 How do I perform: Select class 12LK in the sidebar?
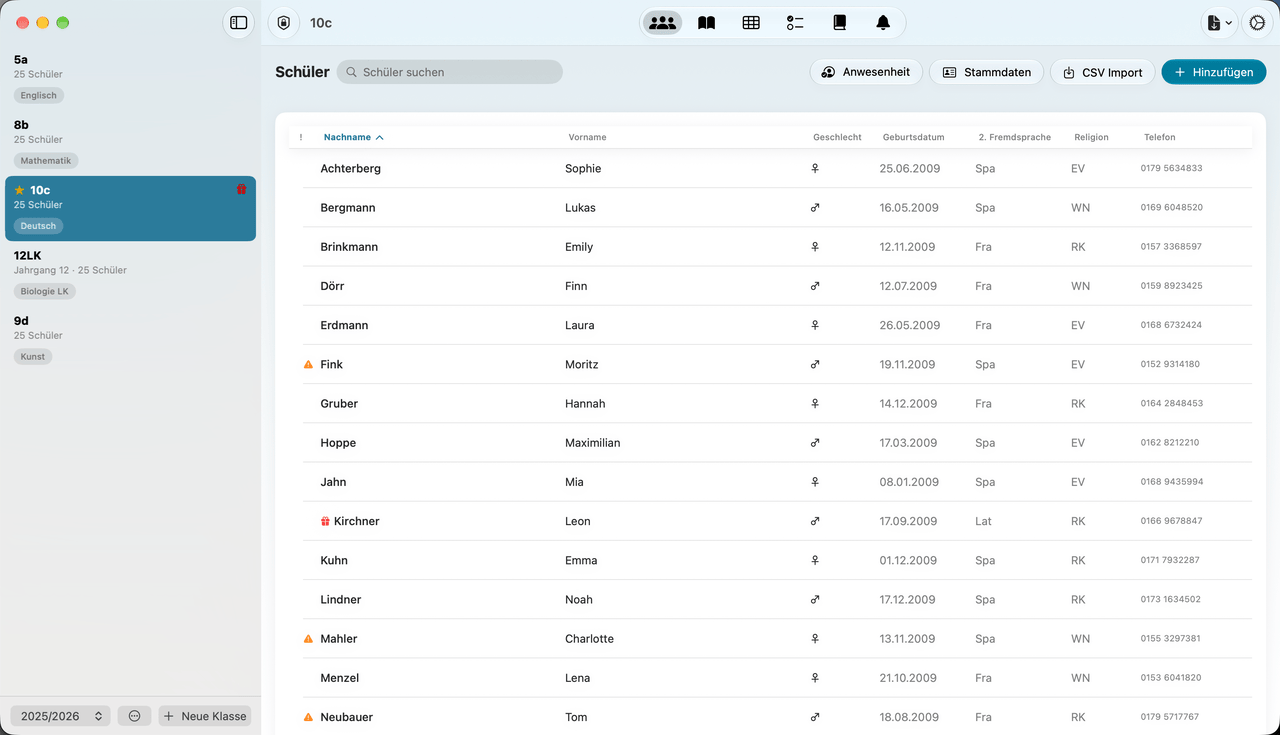[130, 274]
